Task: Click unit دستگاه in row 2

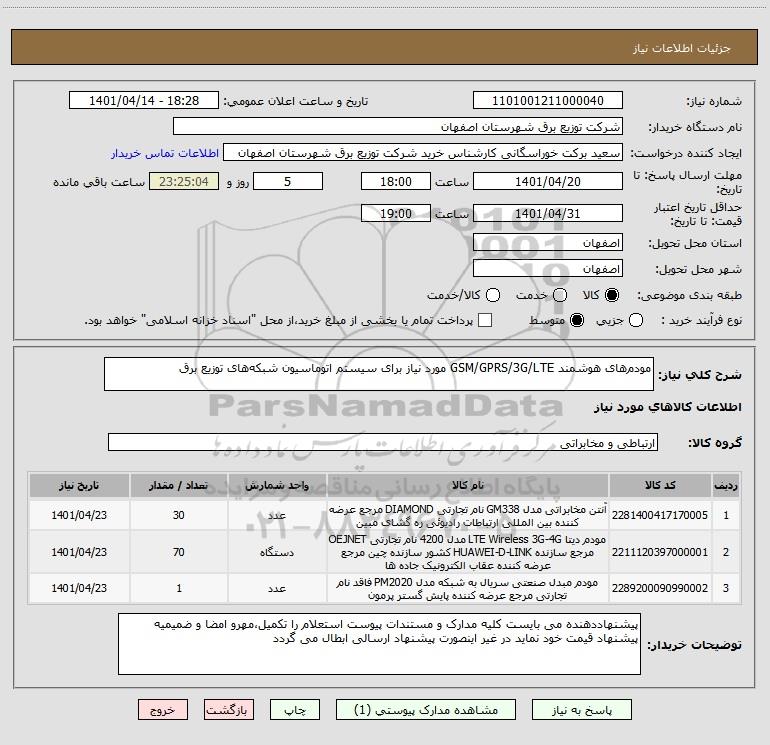Action: pyautogui.click(x=277, y=552)
